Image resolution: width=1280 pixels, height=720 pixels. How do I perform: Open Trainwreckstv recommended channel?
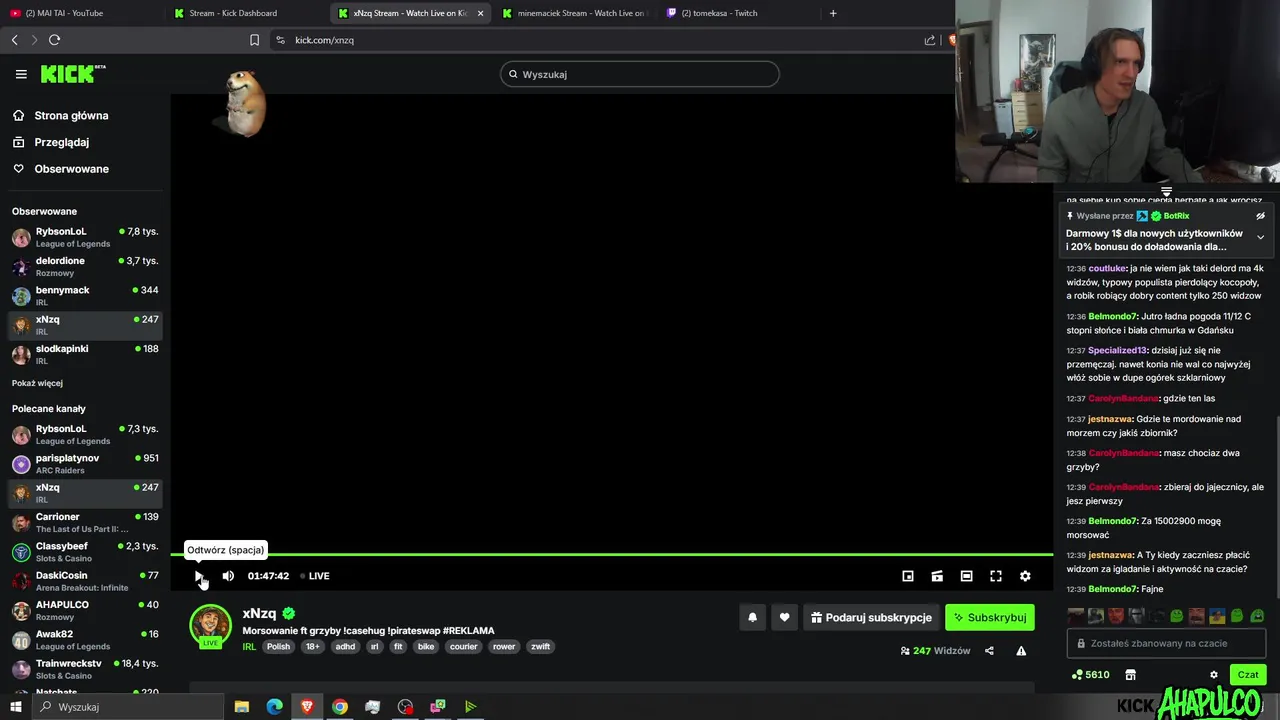click(85, 669)
